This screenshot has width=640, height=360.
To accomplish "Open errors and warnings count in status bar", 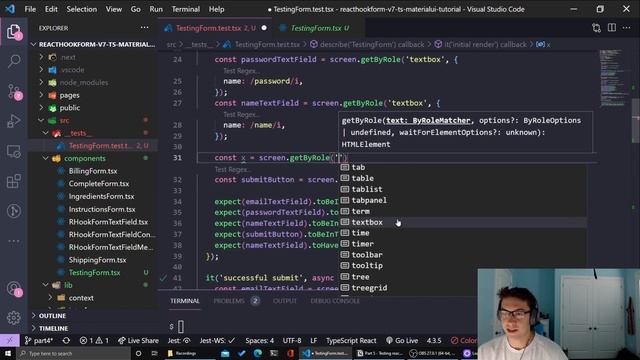I will click(94, 340).
